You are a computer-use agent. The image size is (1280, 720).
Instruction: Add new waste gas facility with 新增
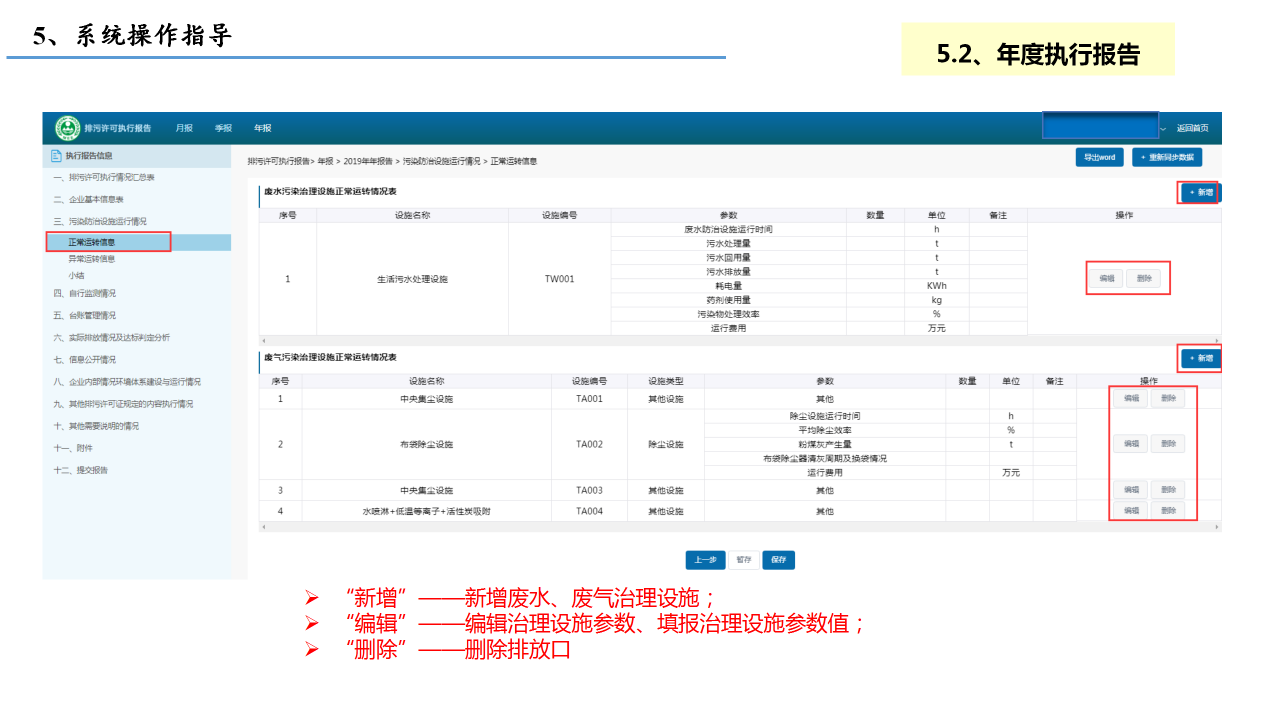click(1200, 358)
